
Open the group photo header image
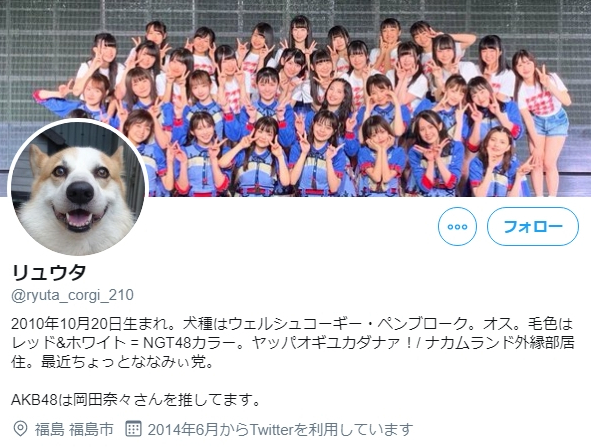click(296, 98)
